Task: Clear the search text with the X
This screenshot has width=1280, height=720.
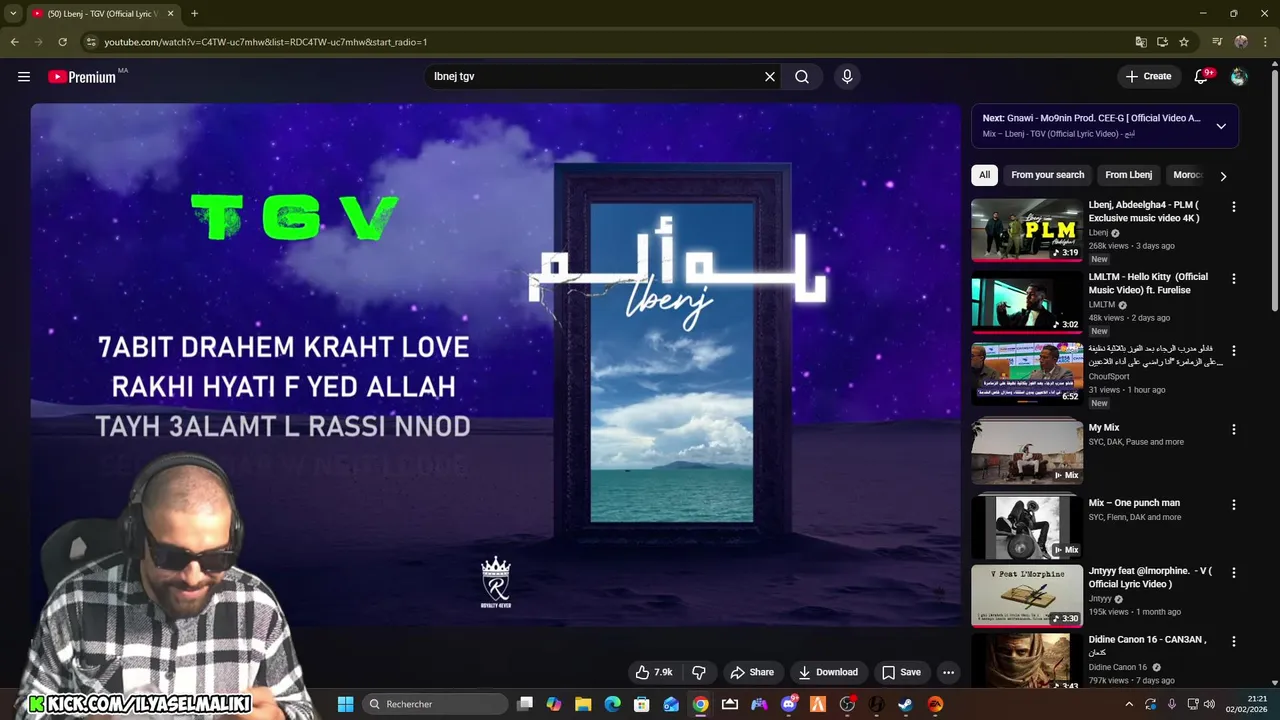Action: [x=770, y=76]
